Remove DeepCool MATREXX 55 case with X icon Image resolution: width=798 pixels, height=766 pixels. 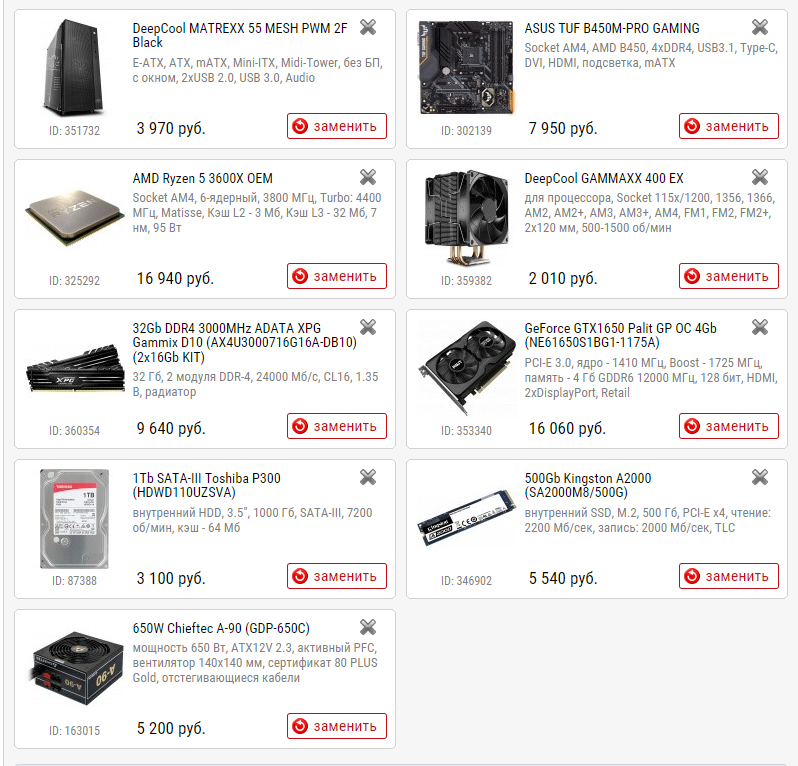tap(367, 27)
